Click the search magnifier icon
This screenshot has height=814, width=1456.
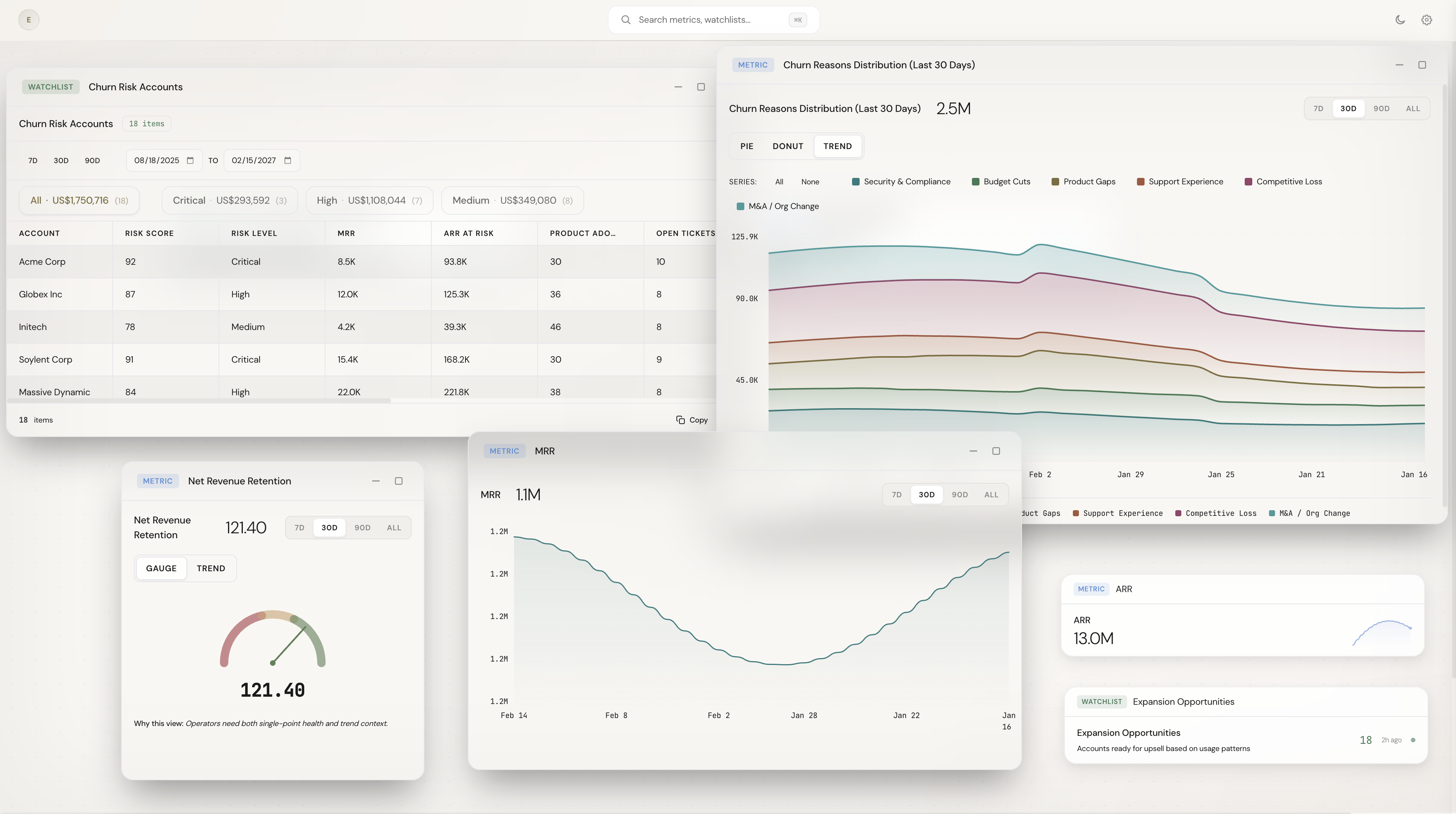pyautogui.click(x=626, y=19)
